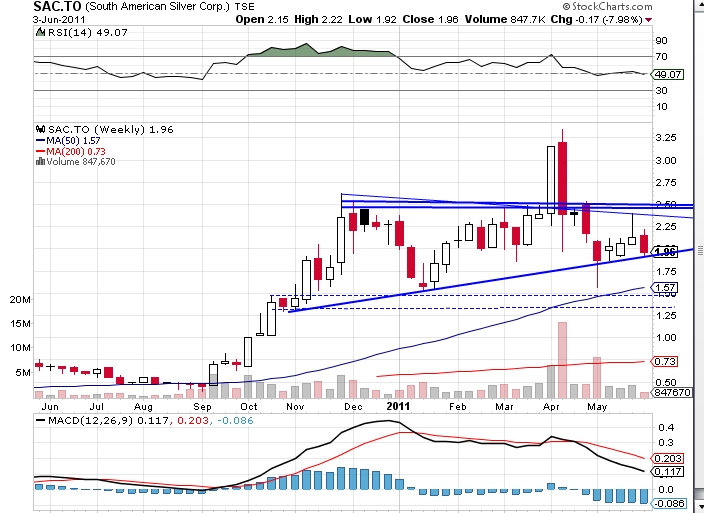Click the red 0.203 value in MACD legend
The width and height of the screenshot is (704, 513).
click(193, 421)
